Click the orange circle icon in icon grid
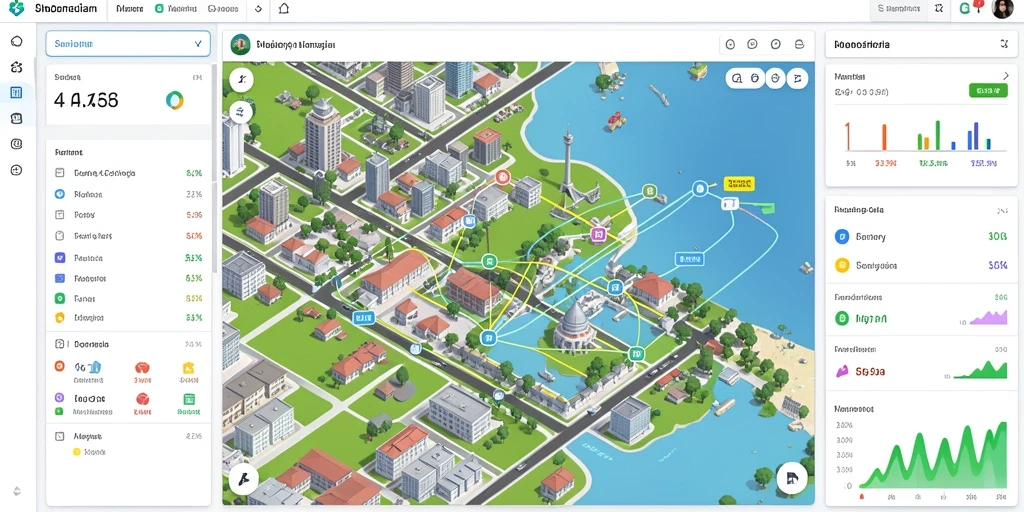 tap(59, 366)
